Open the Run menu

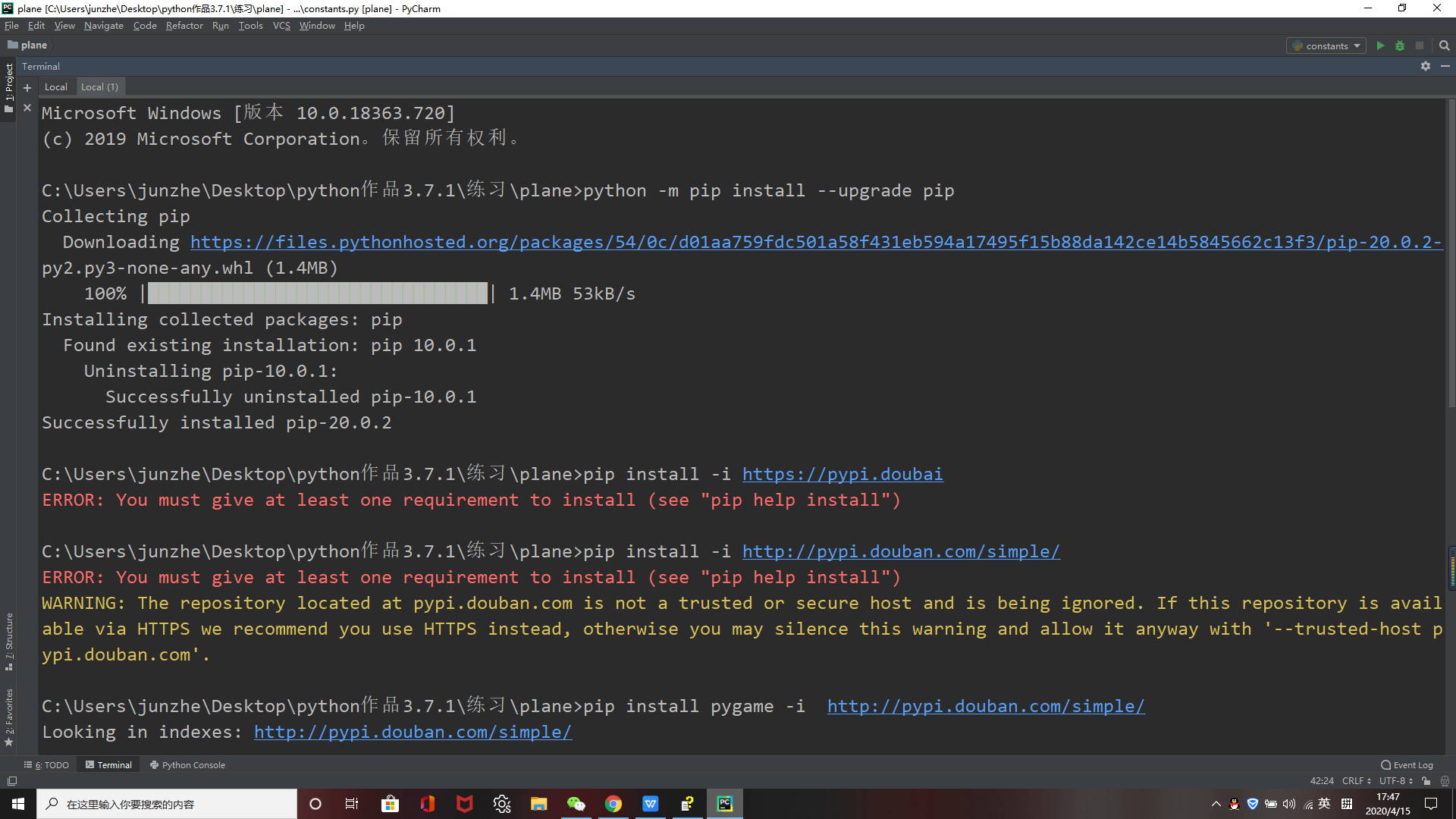coord(221,26)
